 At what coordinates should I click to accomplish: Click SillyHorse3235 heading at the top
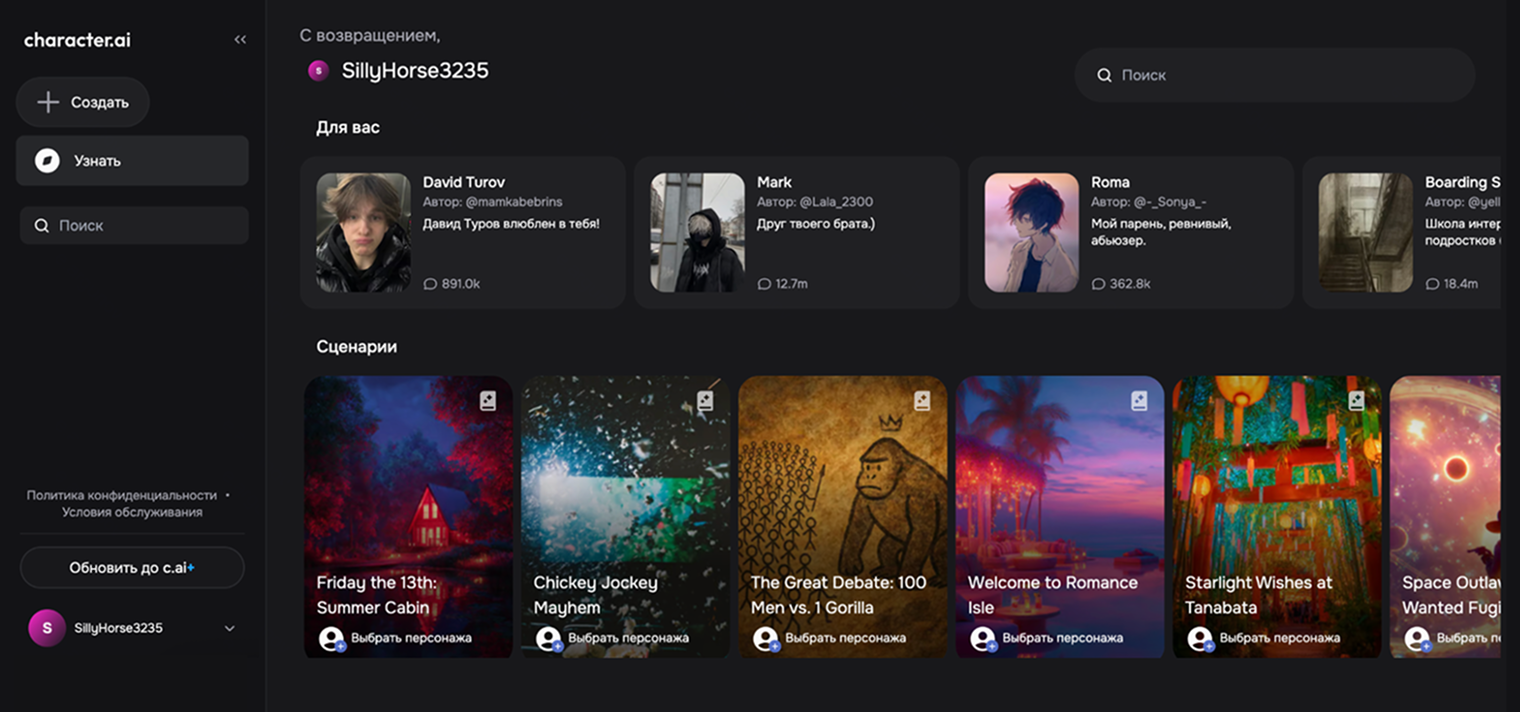(x=415, y=71)
